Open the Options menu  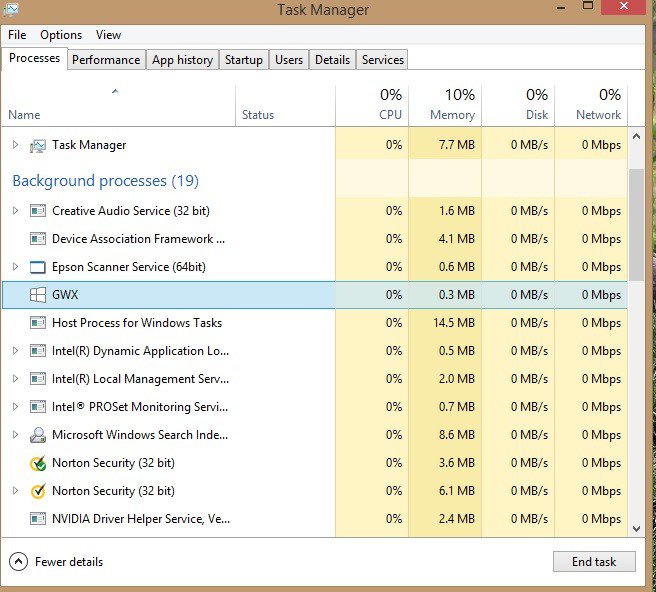click(x=61, y=35)
